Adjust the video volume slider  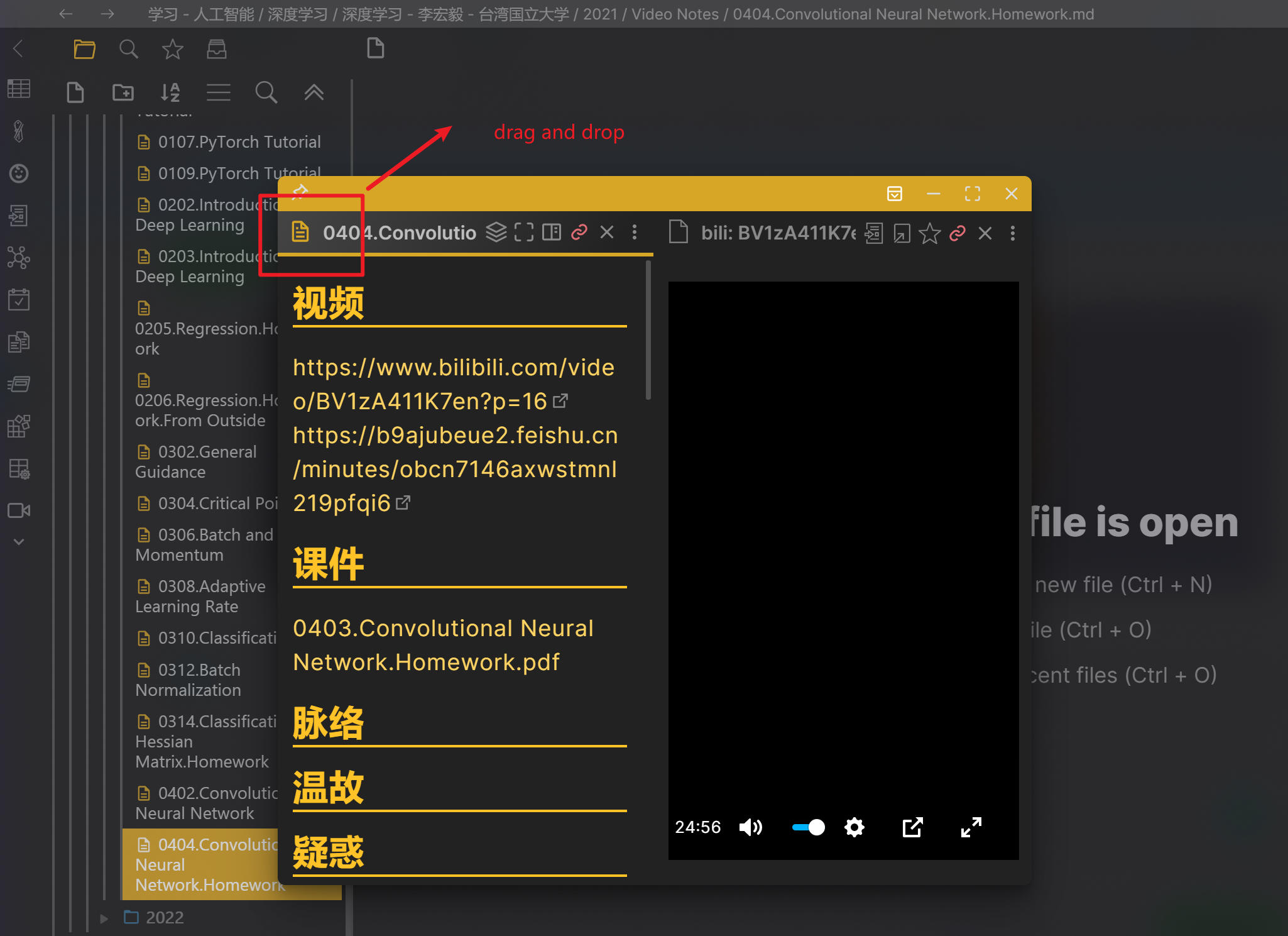(x=809, y=827)
